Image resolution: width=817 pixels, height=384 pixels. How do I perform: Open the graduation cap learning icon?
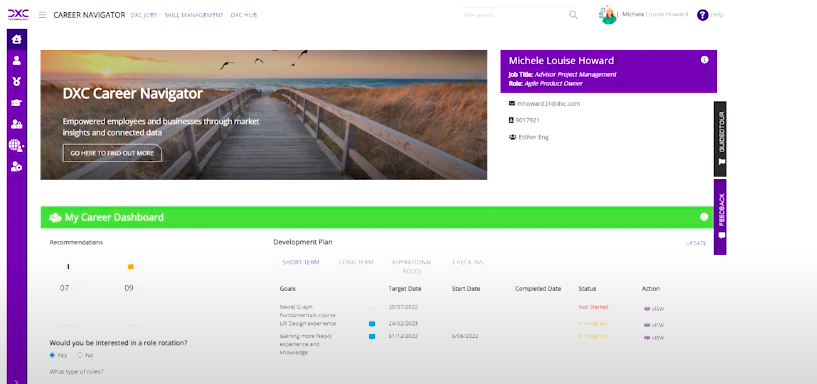click(x=17, y=103)
